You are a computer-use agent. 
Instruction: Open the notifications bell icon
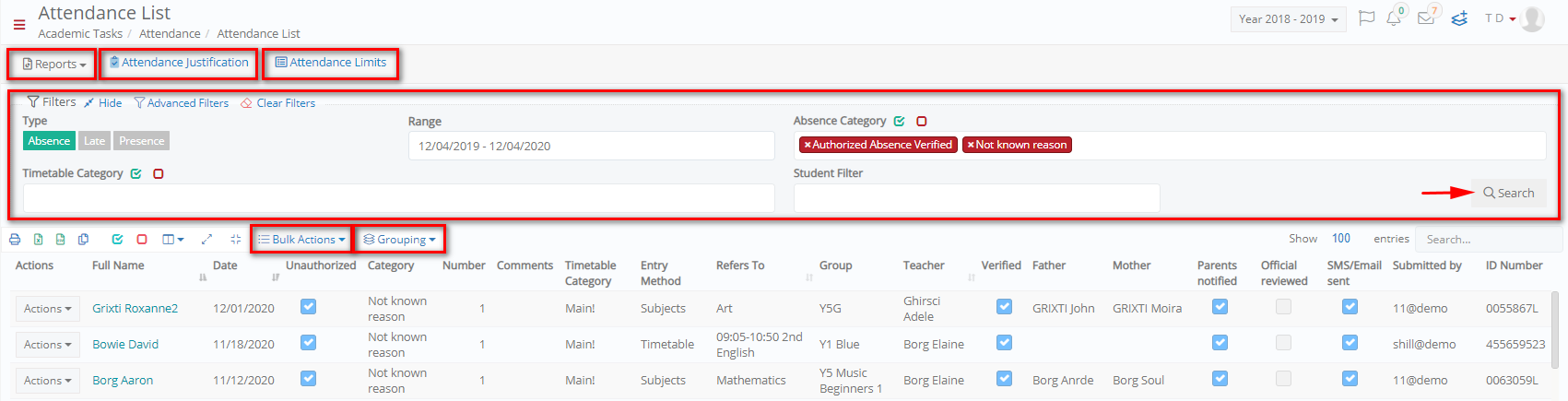click(x=1394, y=18)
